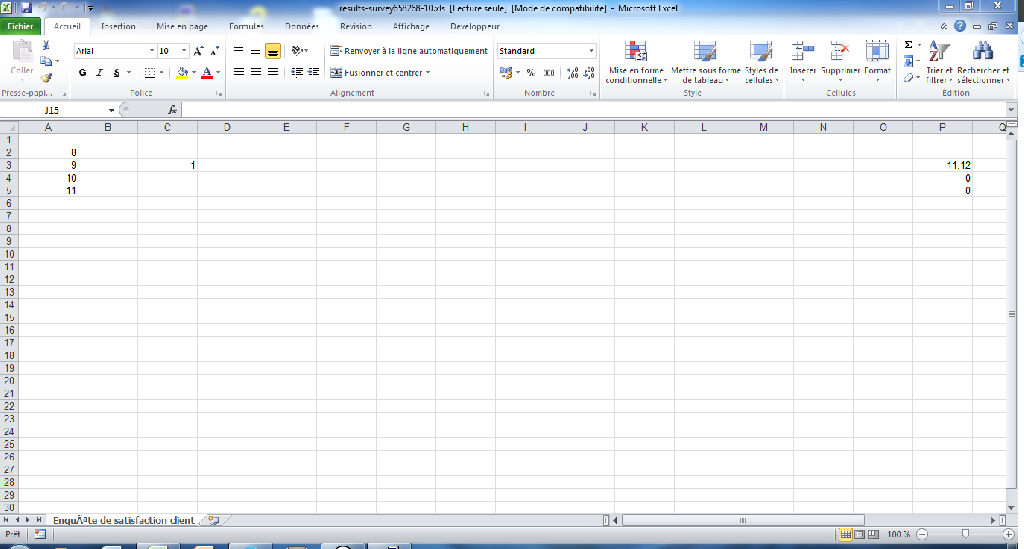Switch to the Insertion ribbon tab

point(118,27)
